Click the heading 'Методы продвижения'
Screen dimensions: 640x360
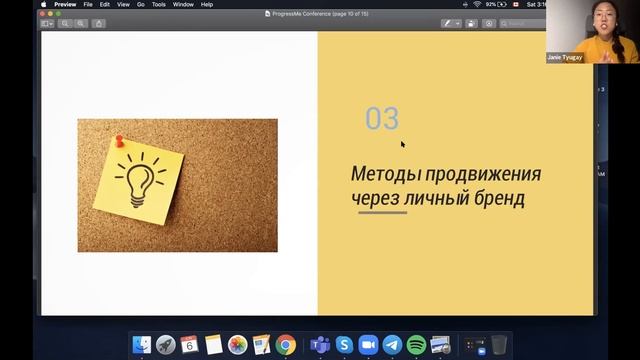click(446, 174)
